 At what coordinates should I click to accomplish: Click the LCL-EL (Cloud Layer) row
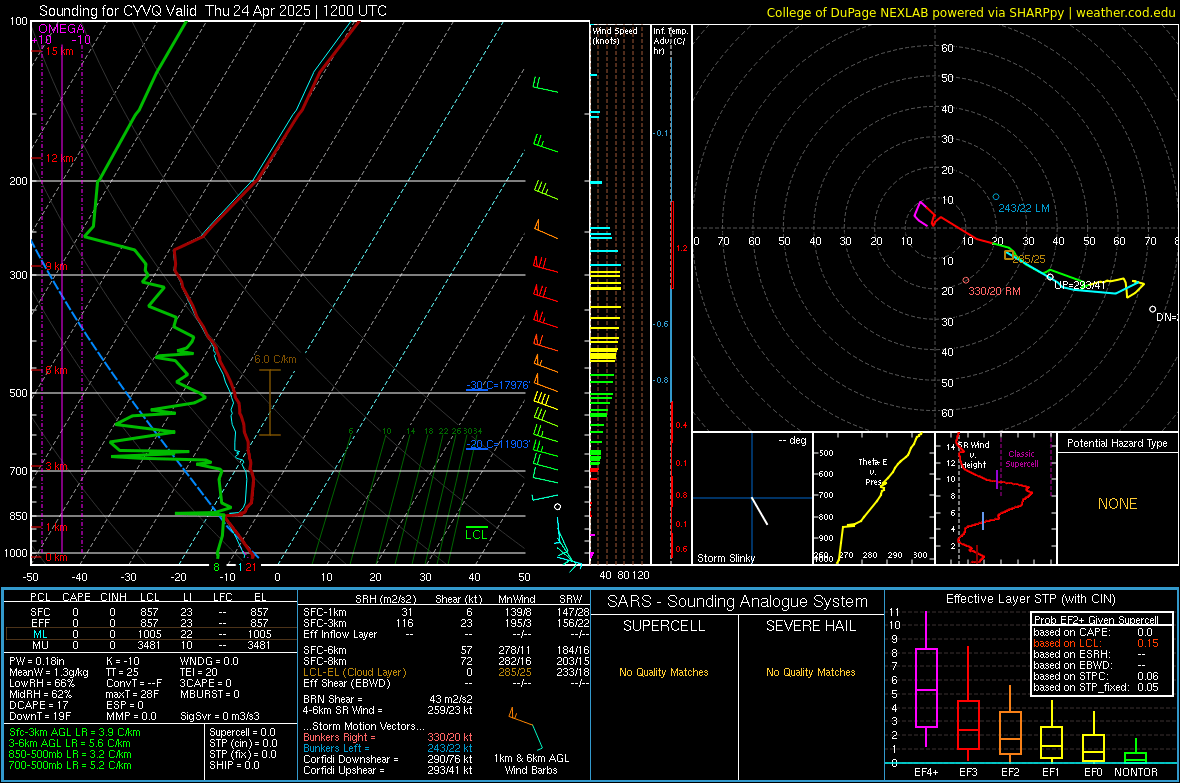(x=446, y=672)
